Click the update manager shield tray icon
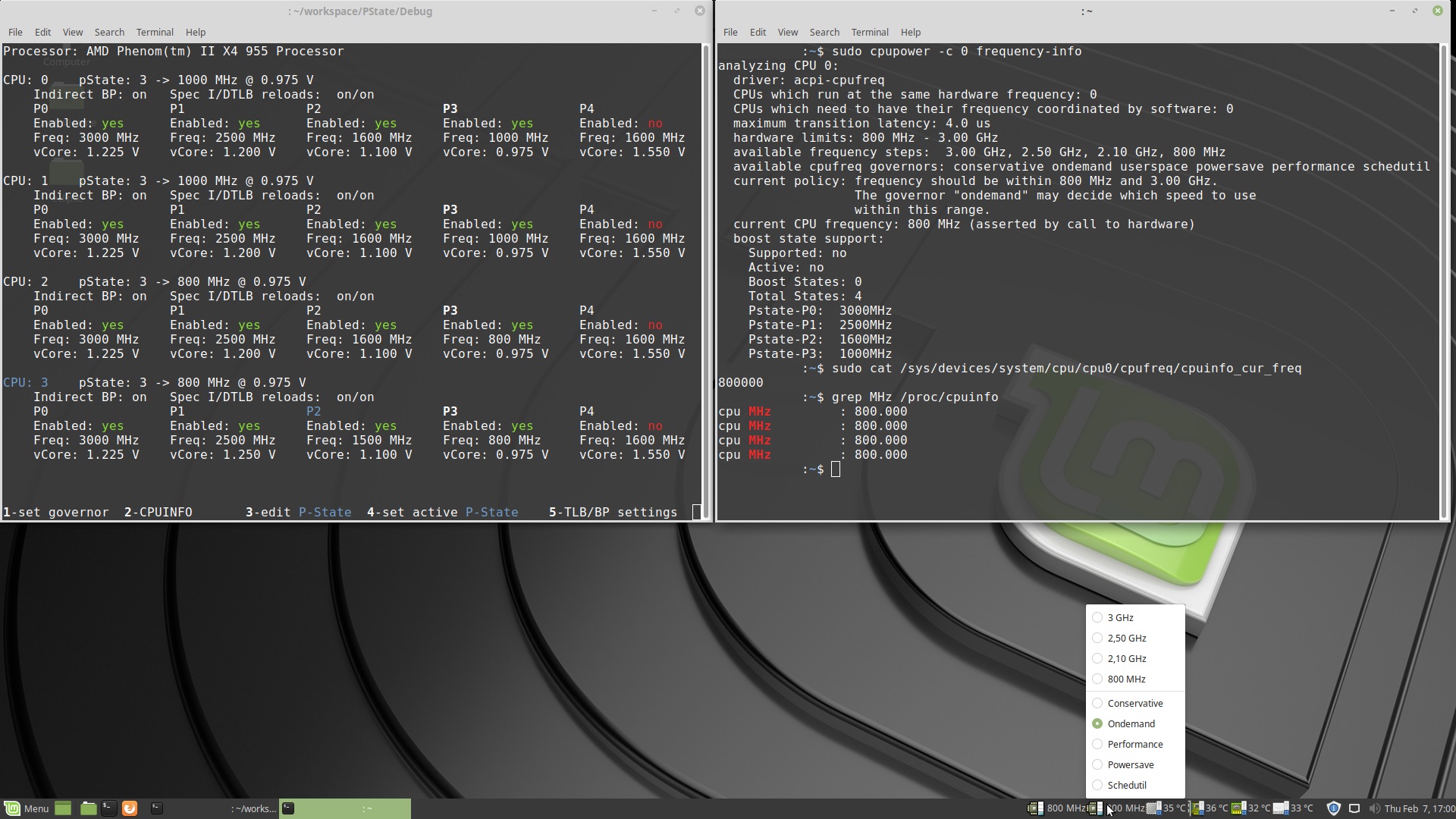 pos(1333,808)
